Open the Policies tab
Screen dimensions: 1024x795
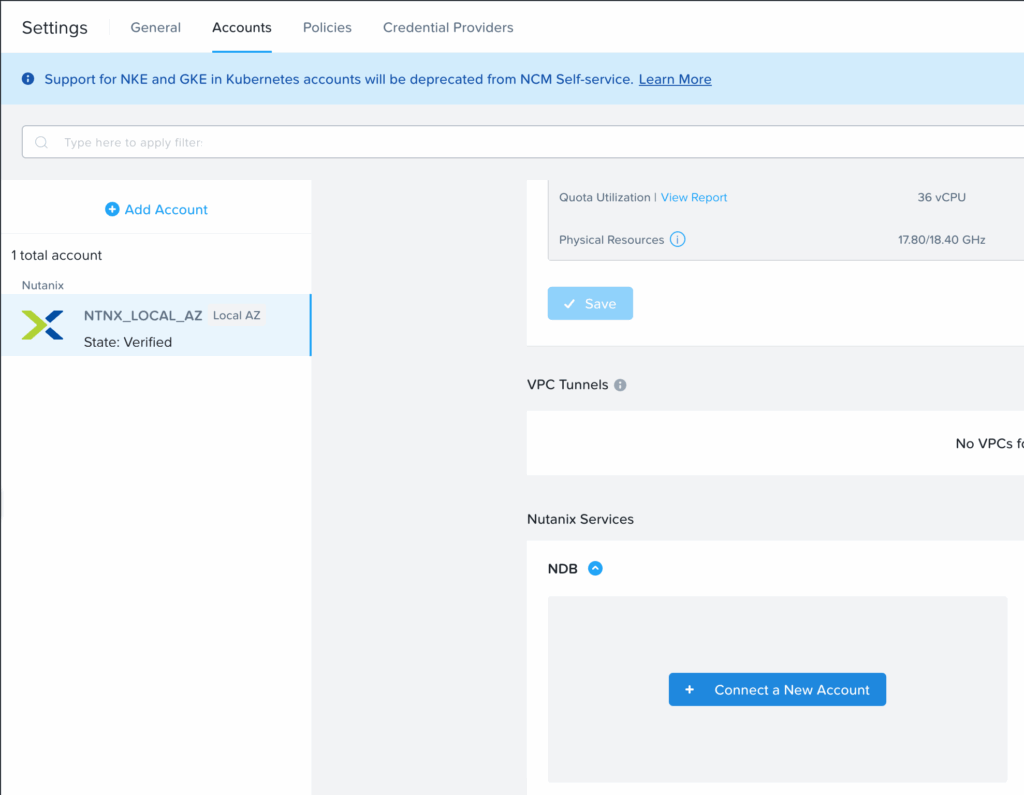point(327,27)
